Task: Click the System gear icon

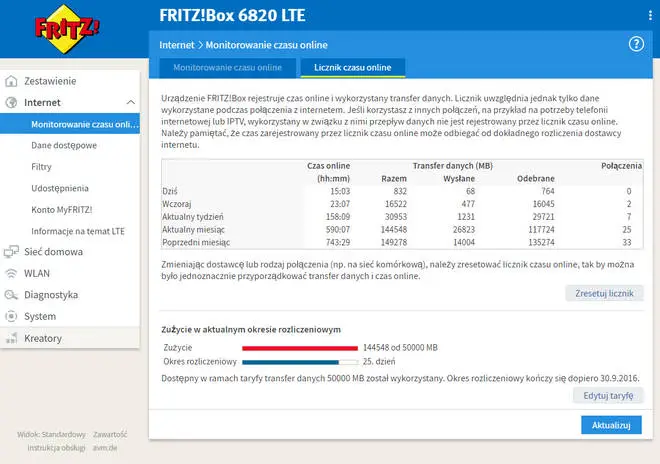Action: [x=11, y=316]
